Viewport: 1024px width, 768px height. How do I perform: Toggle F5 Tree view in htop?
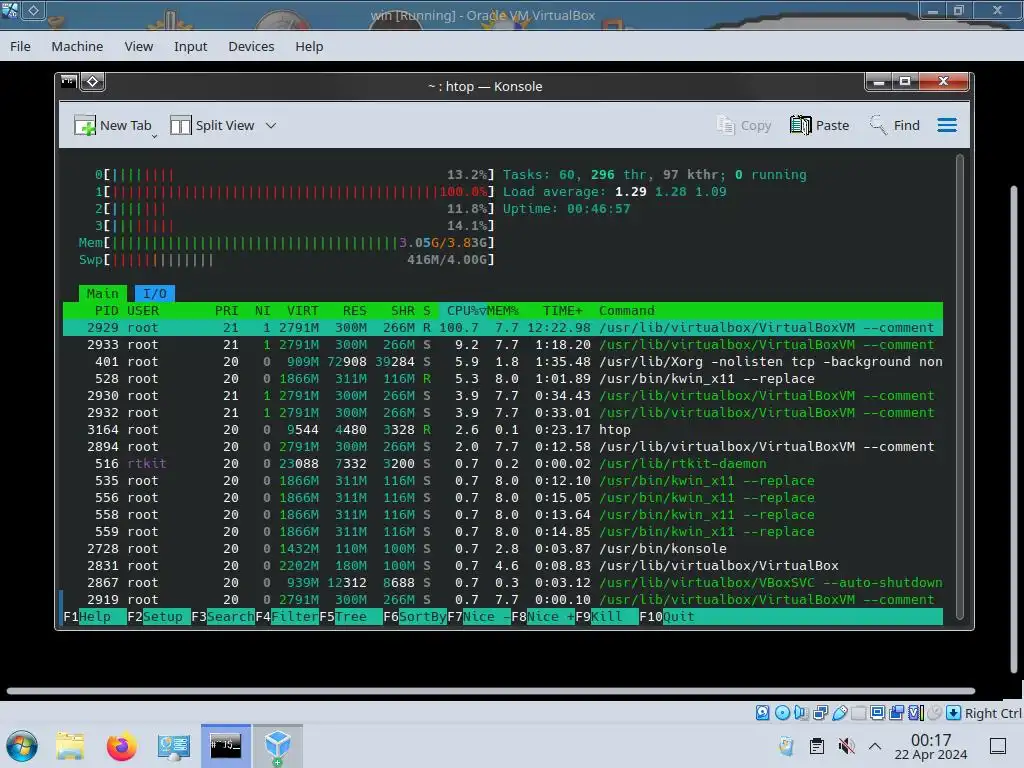pos(351,616)
